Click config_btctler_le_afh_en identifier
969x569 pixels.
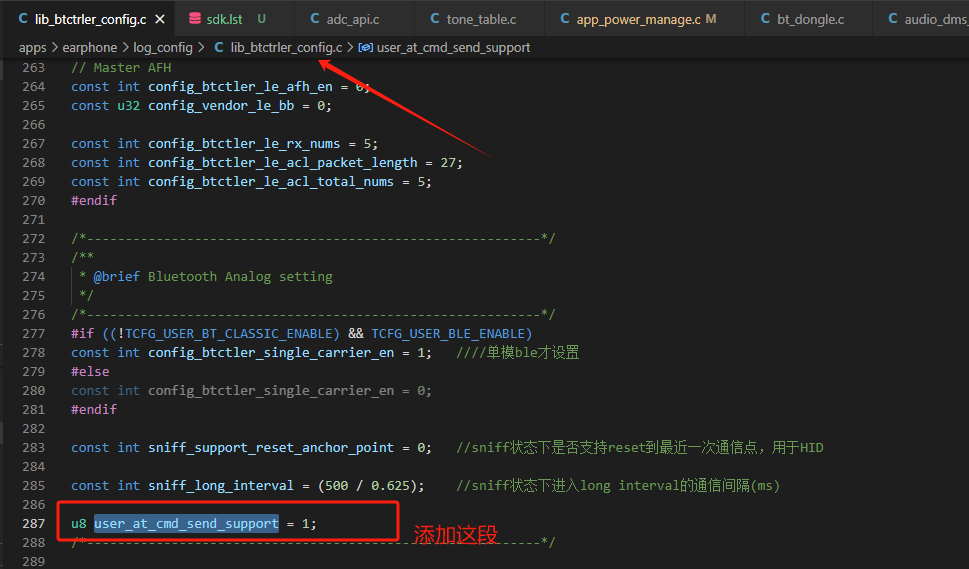240,86
